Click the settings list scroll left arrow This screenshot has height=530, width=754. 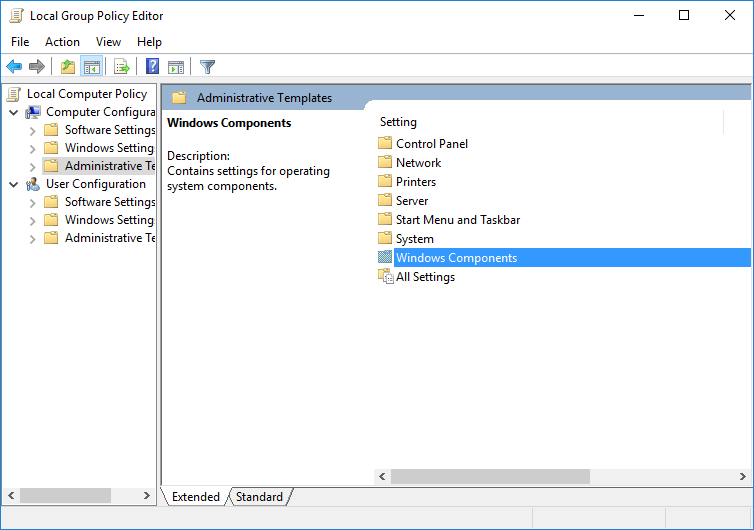pyautogui.click(x=382, y=477)
